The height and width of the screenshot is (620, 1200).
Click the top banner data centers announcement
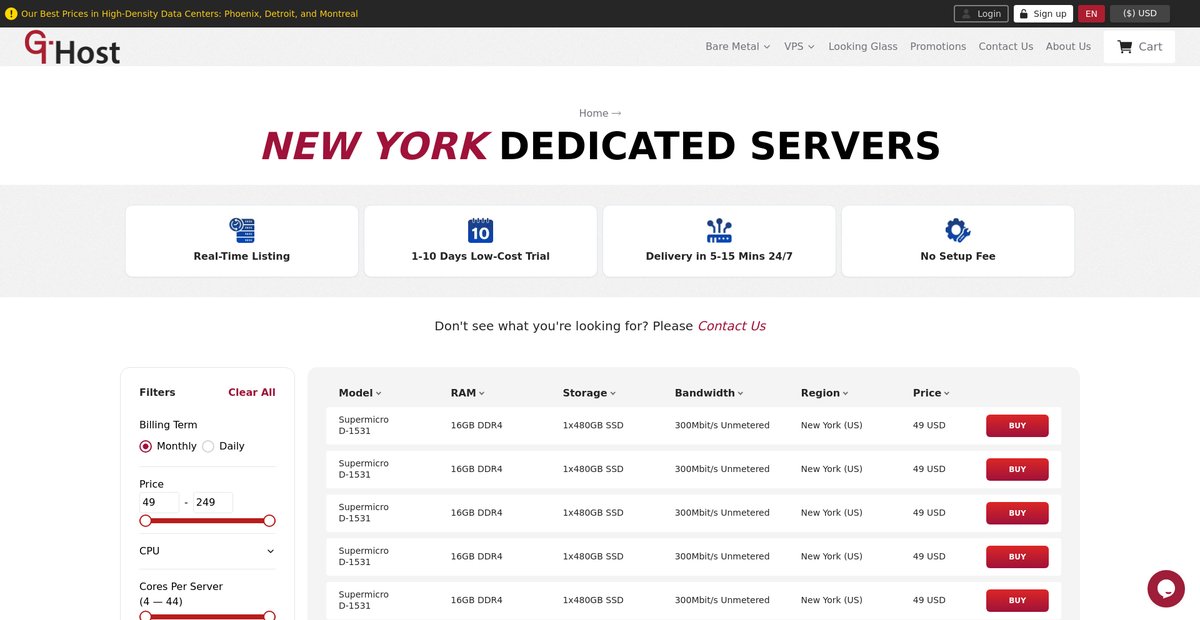pos(189,14)
